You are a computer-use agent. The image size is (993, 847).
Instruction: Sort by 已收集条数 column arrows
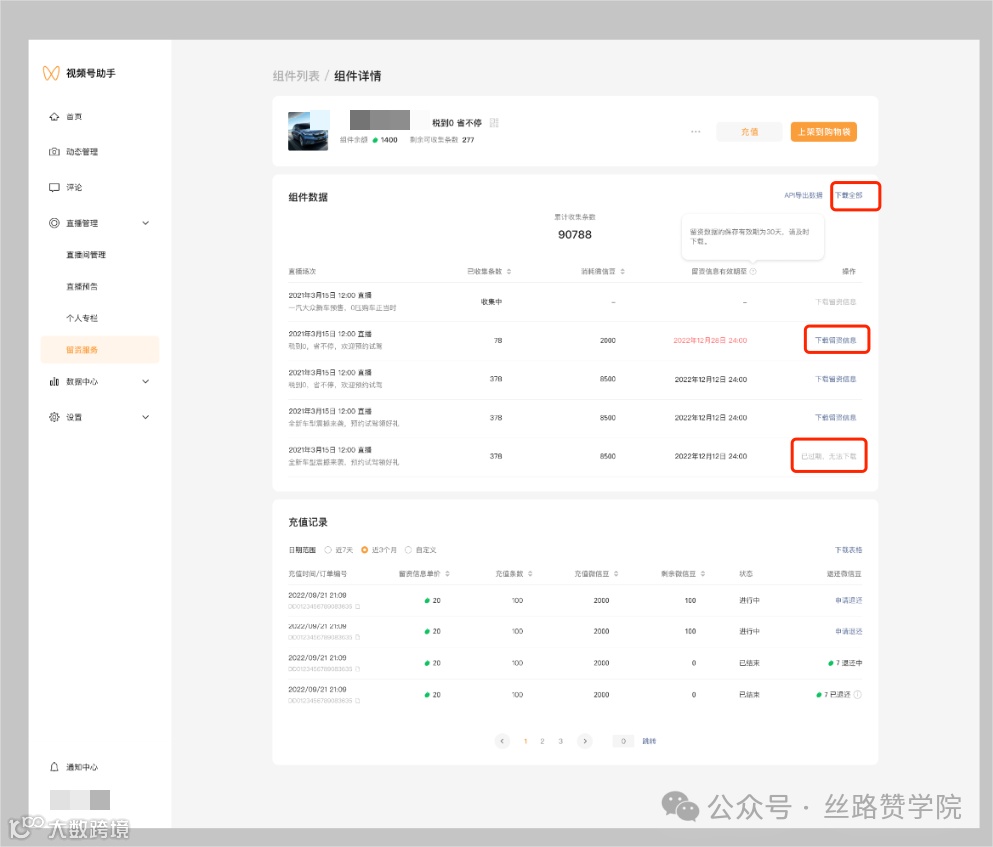coord(509,272)
